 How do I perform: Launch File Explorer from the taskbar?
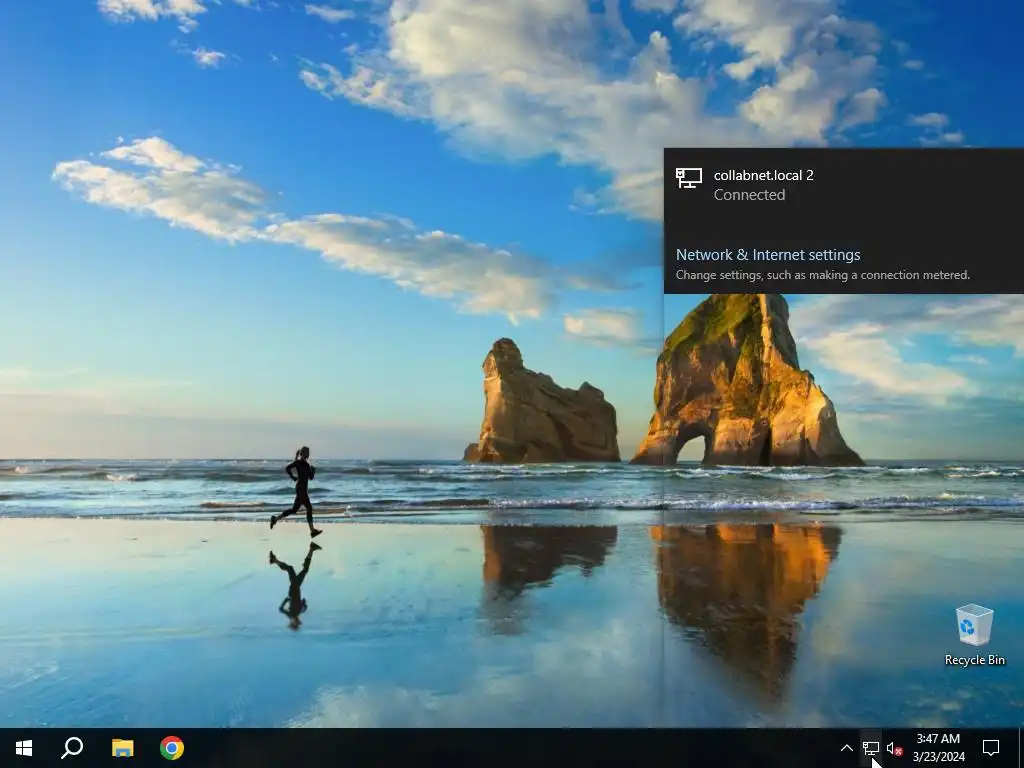pos(122,748)
